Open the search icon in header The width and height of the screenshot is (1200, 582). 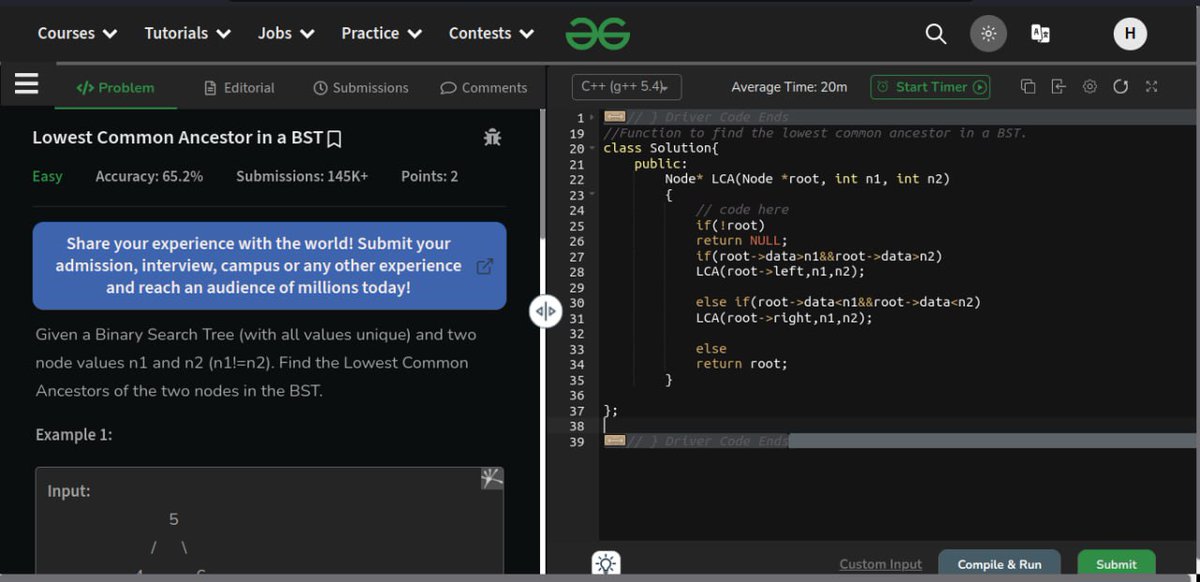coord(936,34)
